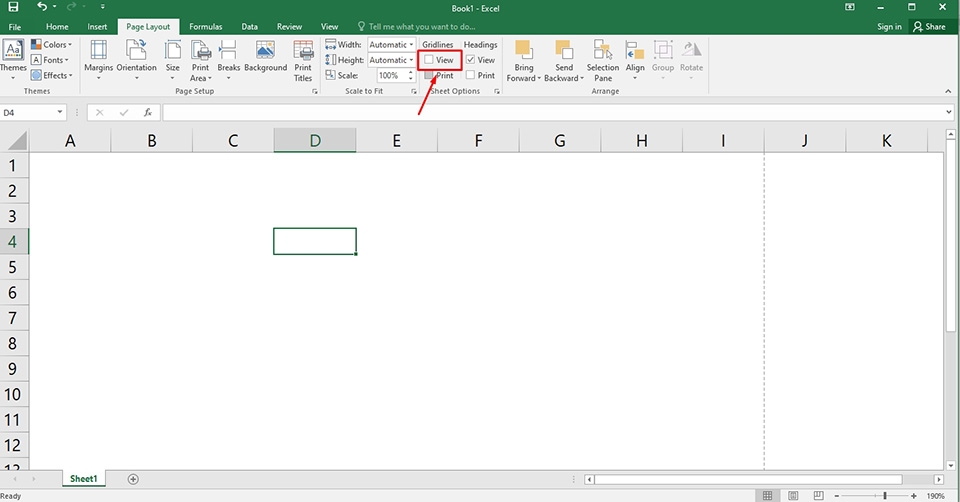Image resolution: width=960 pixels, height=502 pixels.
Task: Click the Insert Function fx icon
Action: click(148, 113)
